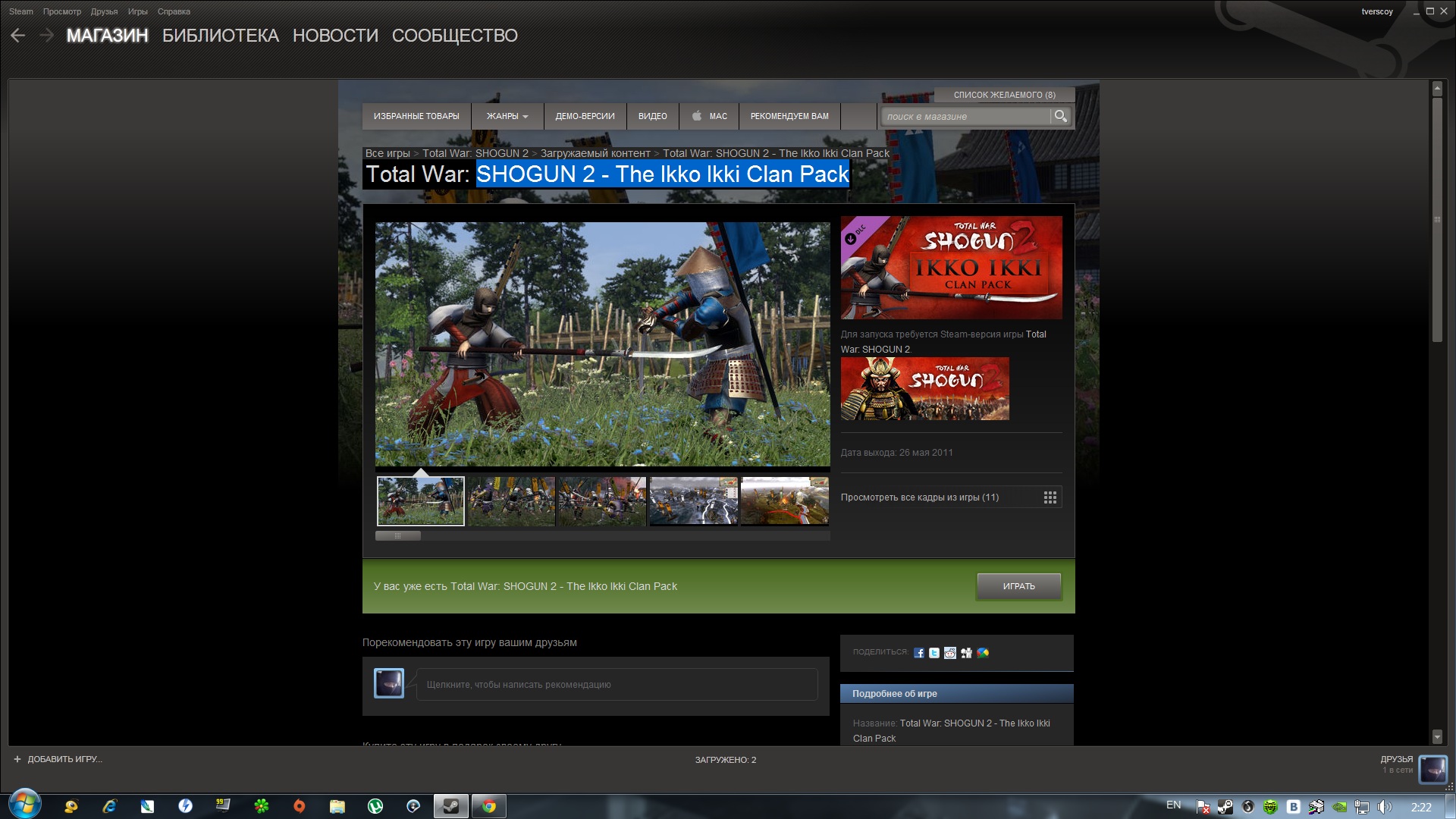
Task: Open Все игры breadcrumb link
Action: 388,153
